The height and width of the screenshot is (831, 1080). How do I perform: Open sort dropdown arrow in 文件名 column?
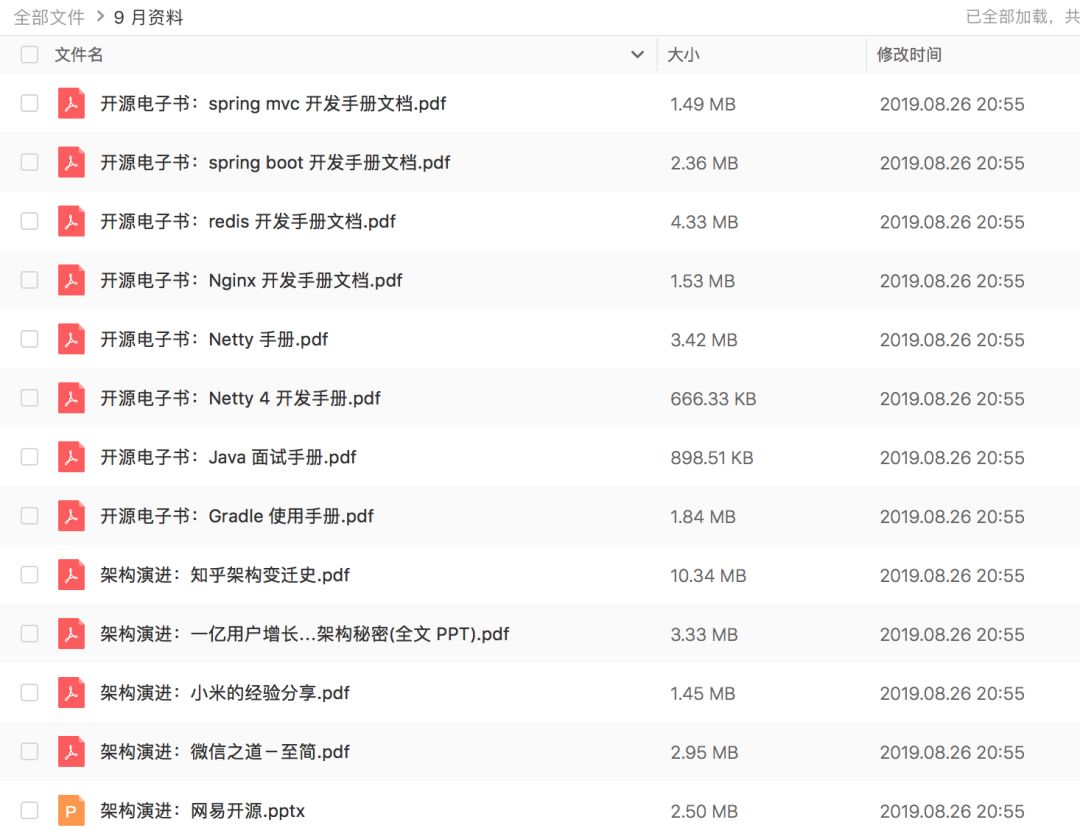coord(638,54)
